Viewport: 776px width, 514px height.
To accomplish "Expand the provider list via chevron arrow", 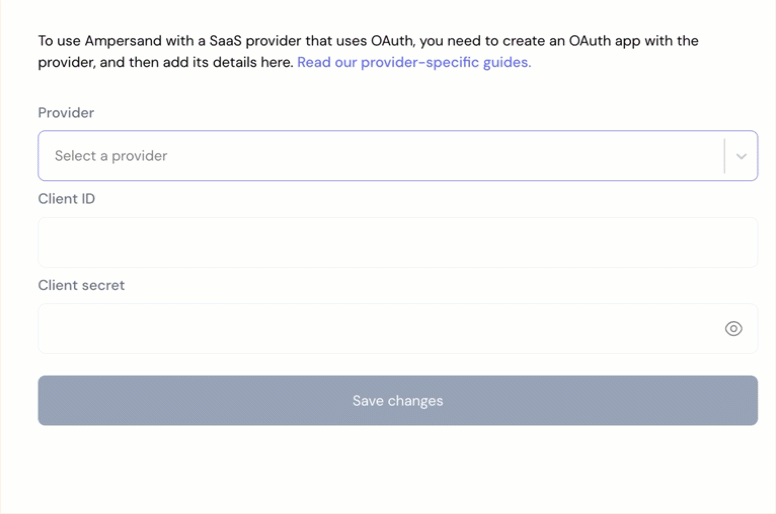I will coord(741,156).
